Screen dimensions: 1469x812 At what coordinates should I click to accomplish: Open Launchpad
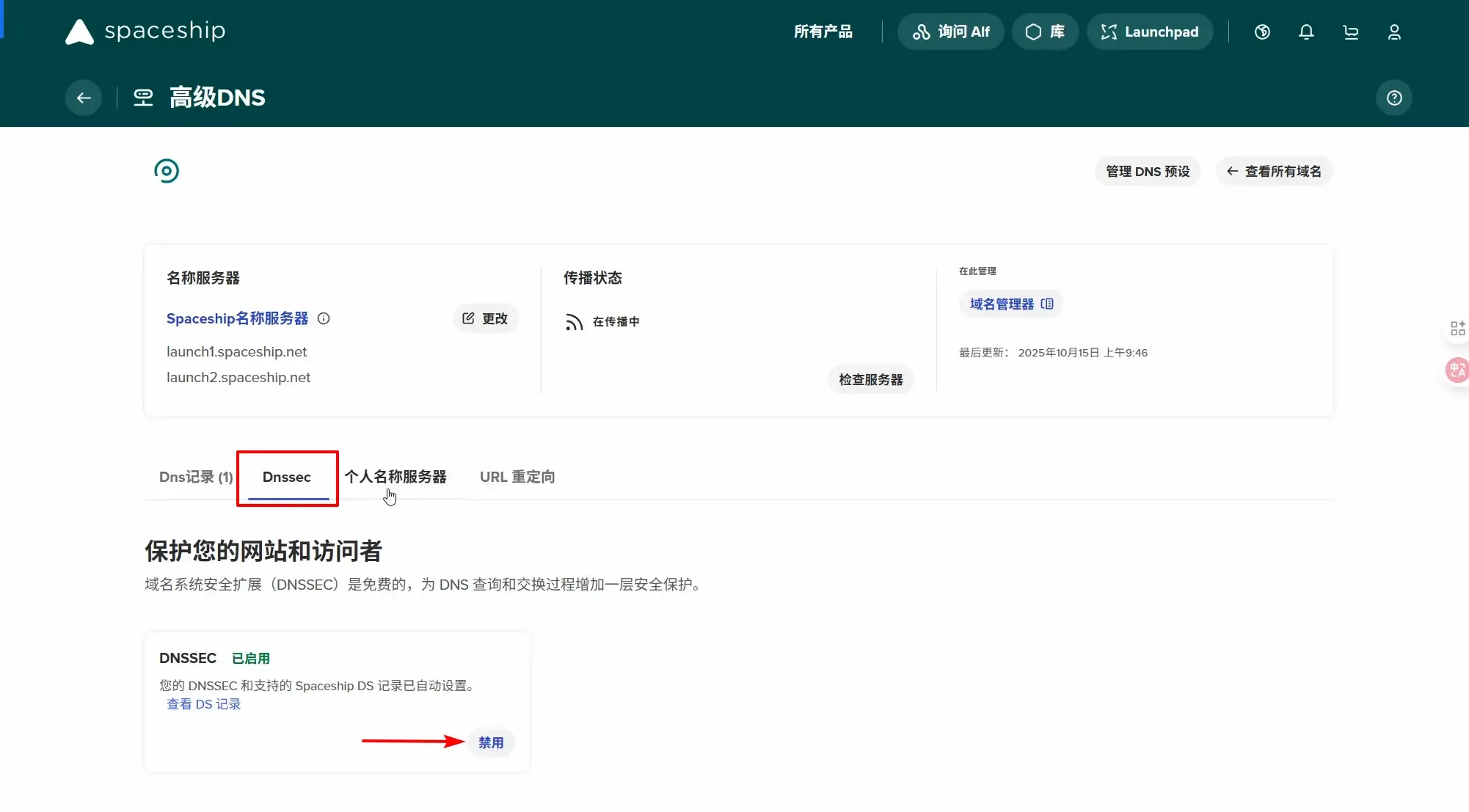tap(1150, 32)
